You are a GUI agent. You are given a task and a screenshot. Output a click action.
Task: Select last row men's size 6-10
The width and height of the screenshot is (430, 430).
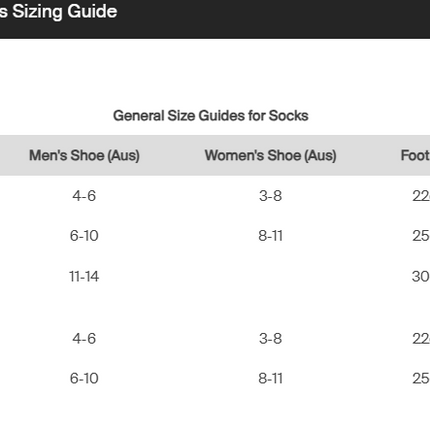point(84,378)
